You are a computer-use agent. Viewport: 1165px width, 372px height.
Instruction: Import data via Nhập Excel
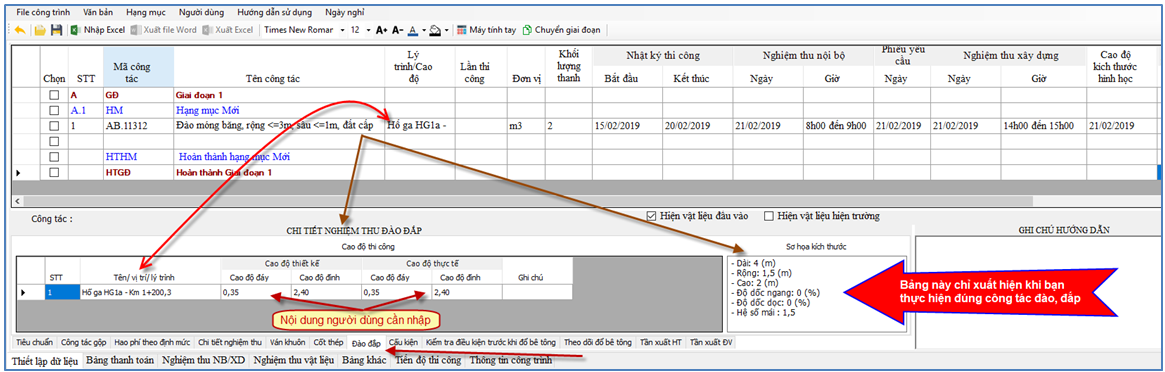tap(98, 30)
